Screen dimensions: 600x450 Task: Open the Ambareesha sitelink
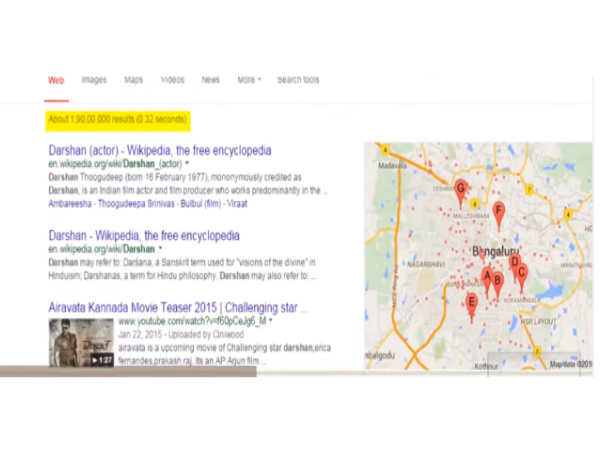(x=70, y=204)
